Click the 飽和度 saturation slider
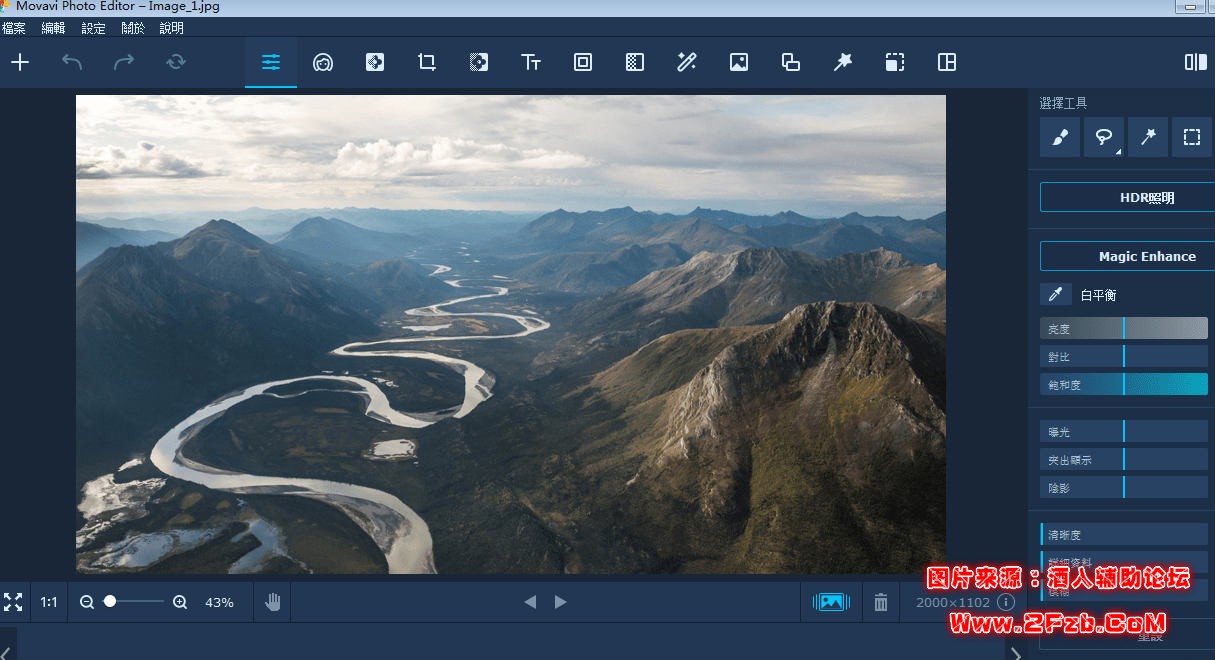Image resolution: width=1215 pixels, height=660 pixels. click(x=1123, y=384)
